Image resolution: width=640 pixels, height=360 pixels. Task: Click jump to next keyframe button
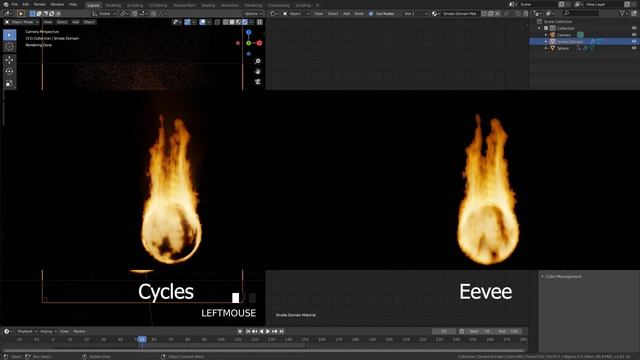tap(275, 331)
